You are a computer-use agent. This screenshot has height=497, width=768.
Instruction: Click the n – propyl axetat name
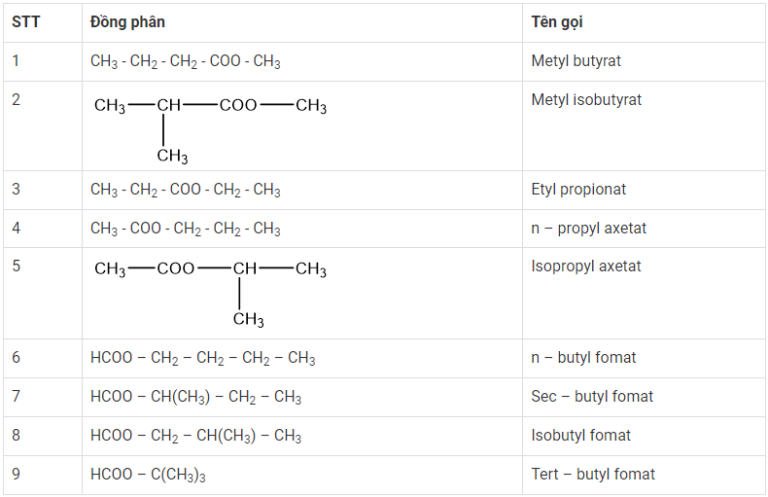589,228
